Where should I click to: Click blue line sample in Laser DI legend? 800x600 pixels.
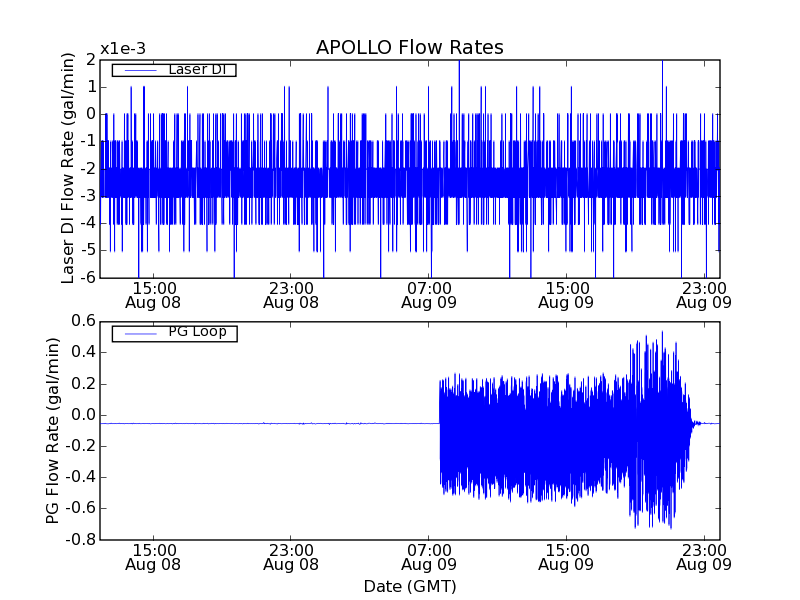139,70
